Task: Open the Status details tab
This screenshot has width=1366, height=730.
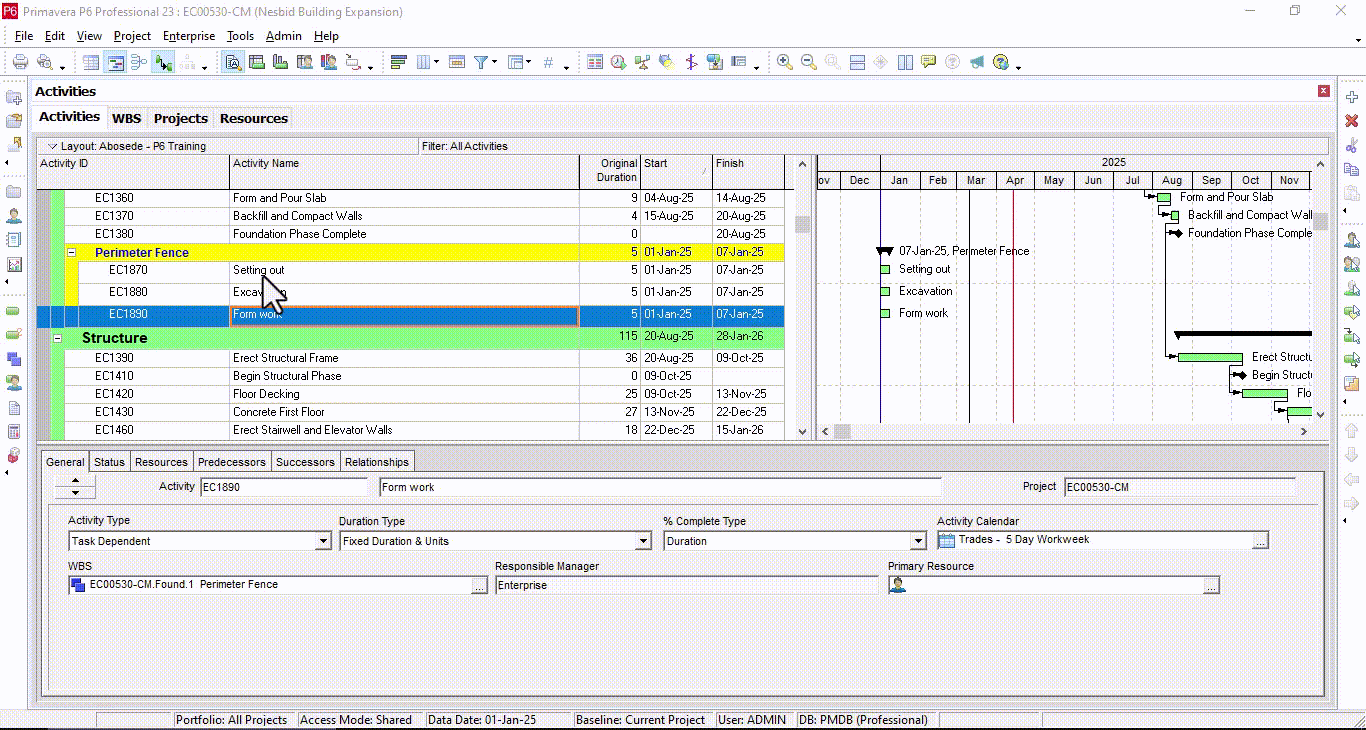Action: (110, 462)
